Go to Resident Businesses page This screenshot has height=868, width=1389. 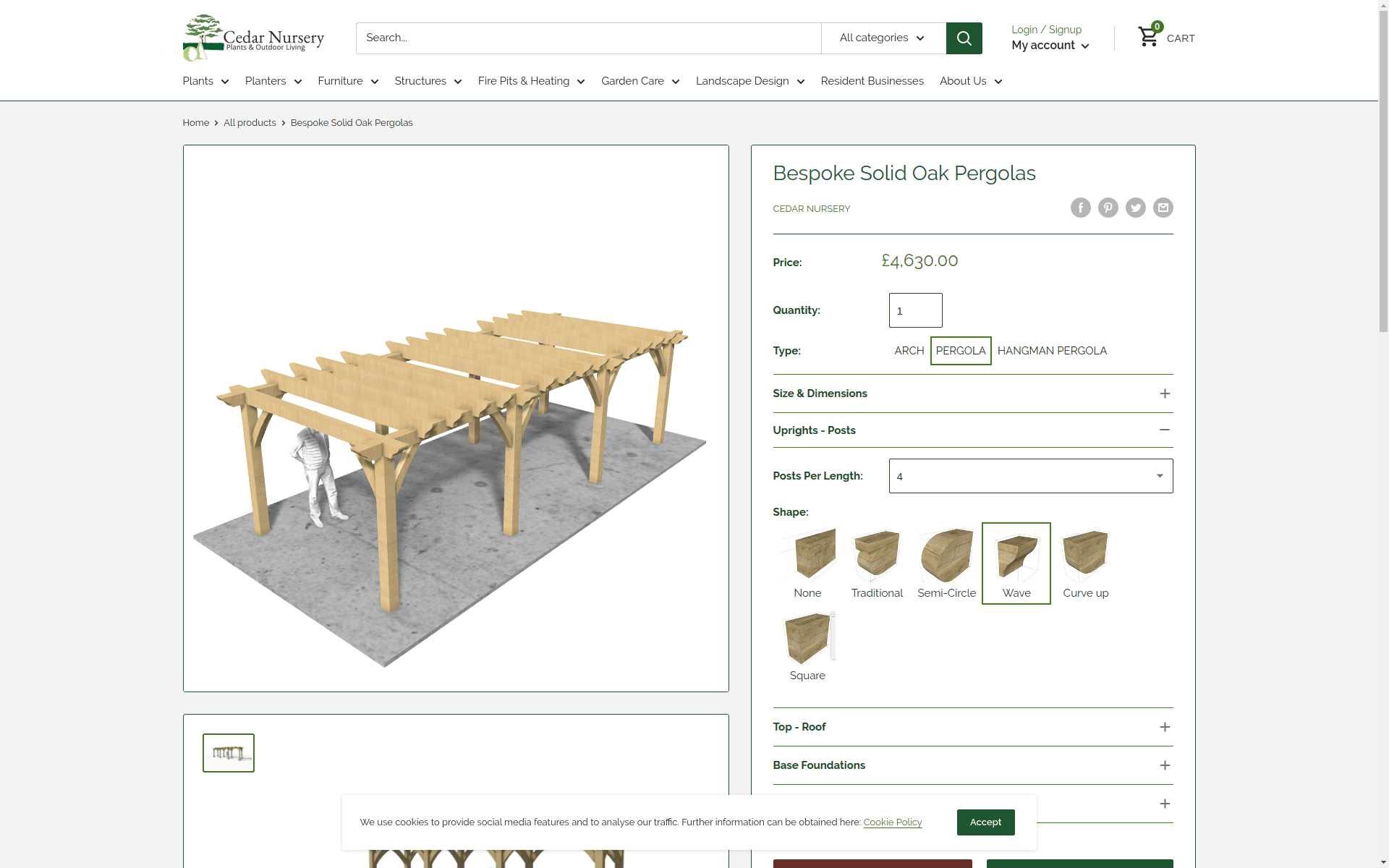click(x=872, y=81)
